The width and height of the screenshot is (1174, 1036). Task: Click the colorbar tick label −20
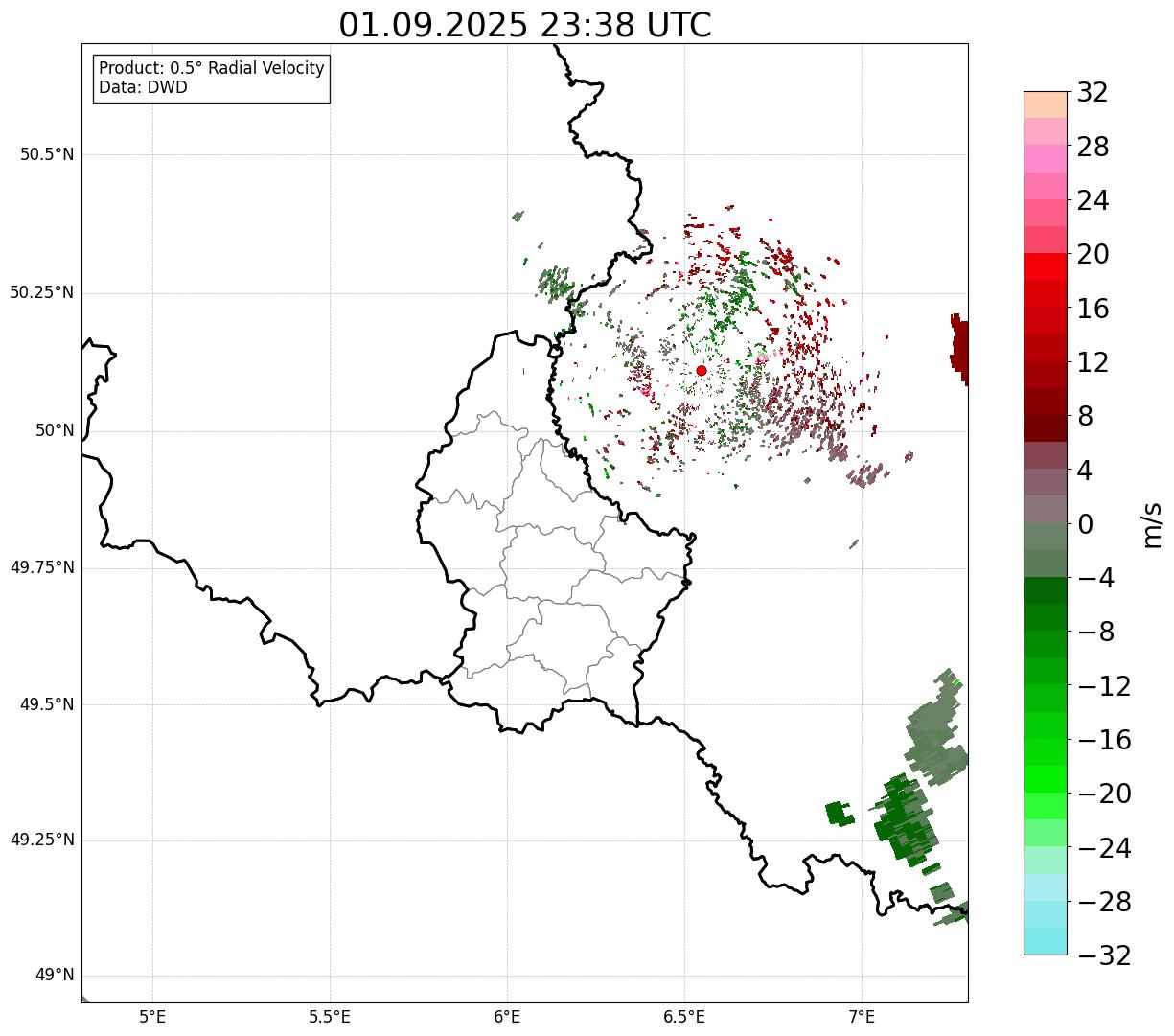1104,794
